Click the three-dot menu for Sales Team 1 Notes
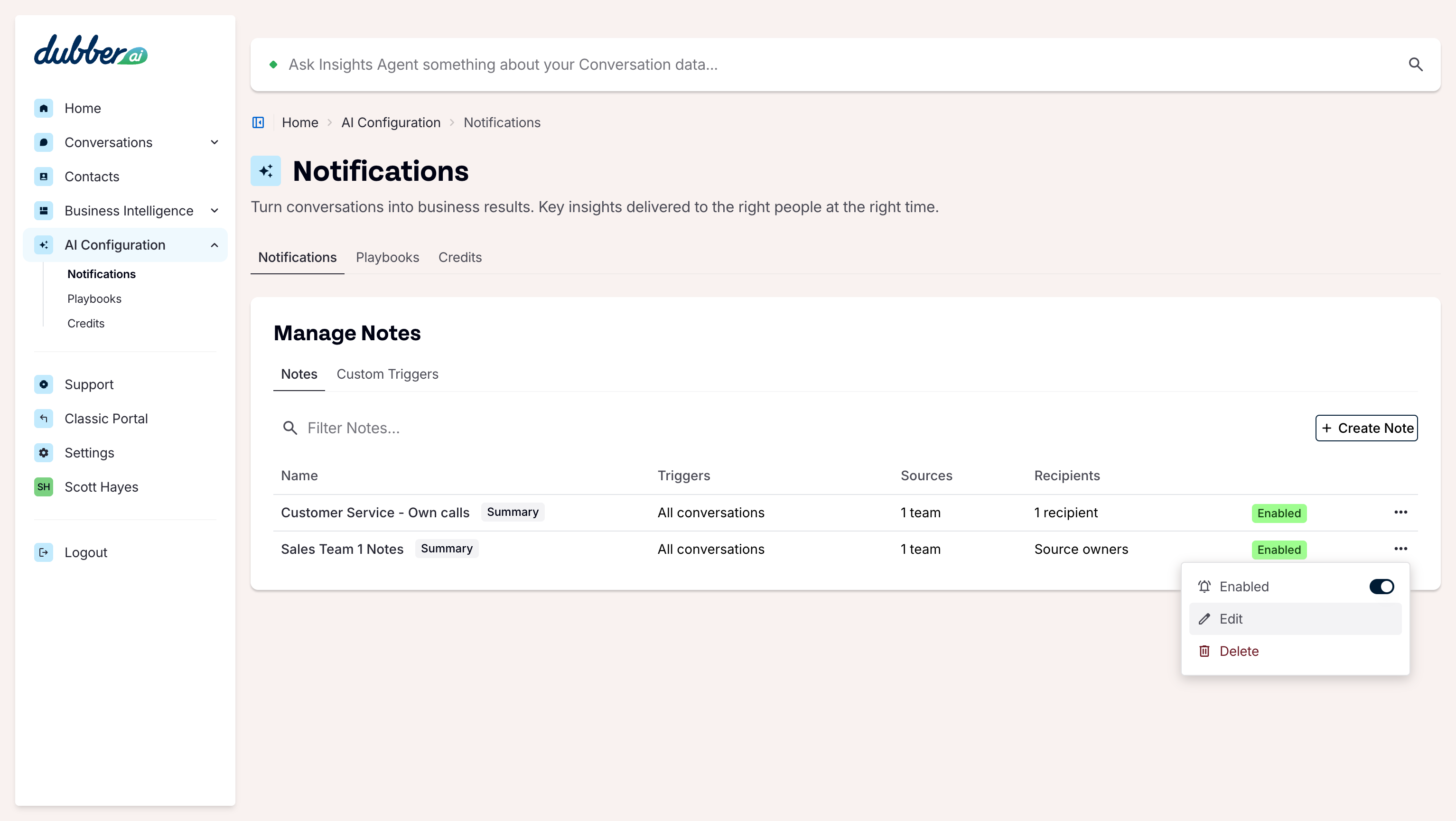Screen dimensions: 1456x821 (x=1400, y=549)
